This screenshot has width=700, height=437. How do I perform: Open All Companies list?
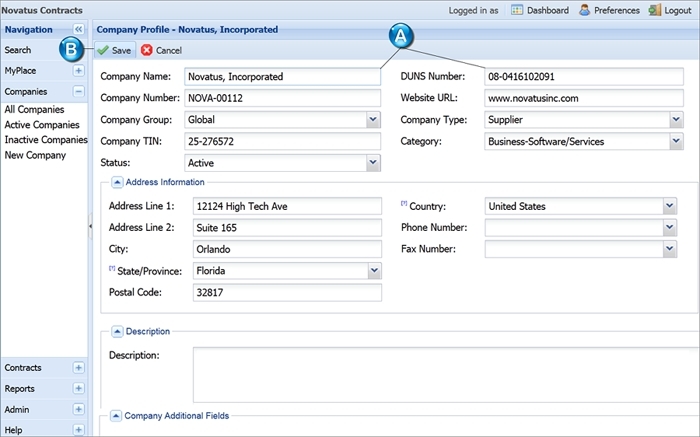(34, 109)
